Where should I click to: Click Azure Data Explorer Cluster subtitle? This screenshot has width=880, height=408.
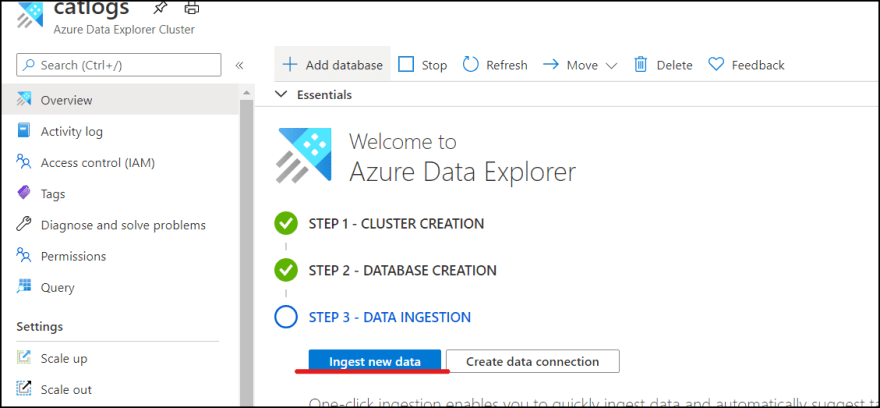pyautogui.click(x=124, y=30)
